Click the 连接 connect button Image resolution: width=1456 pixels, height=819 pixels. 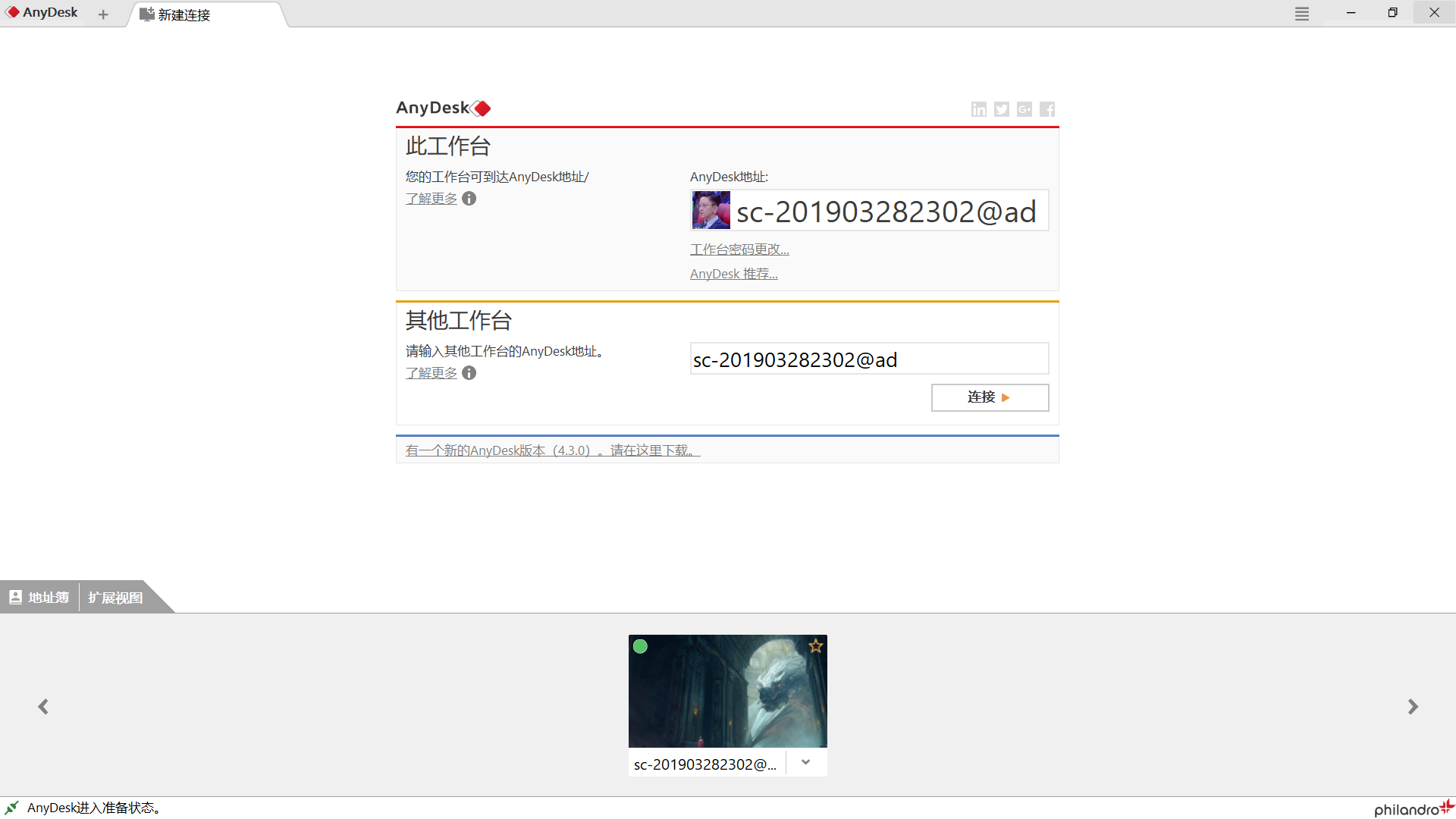pos(990,397)
